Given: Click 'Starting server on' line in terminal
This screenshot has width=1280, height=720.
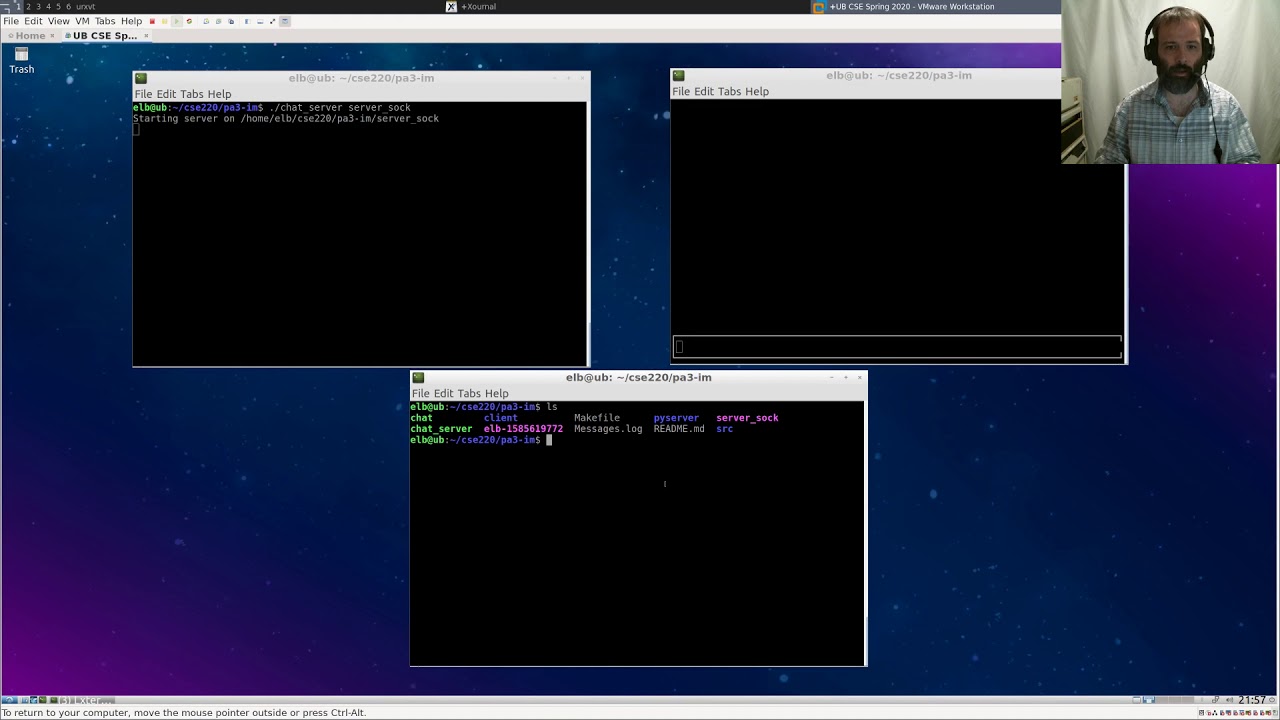Looking at the screenshot, I should click(x=286, y=119).
